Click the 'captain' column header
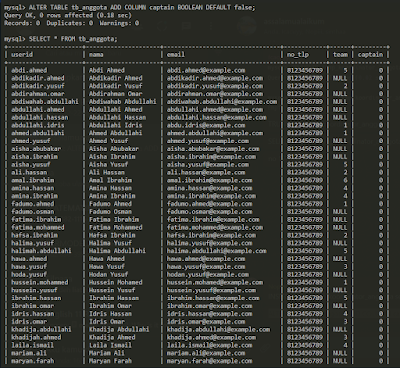The height and width of the screenshot is (368, 400). (370, 54)
